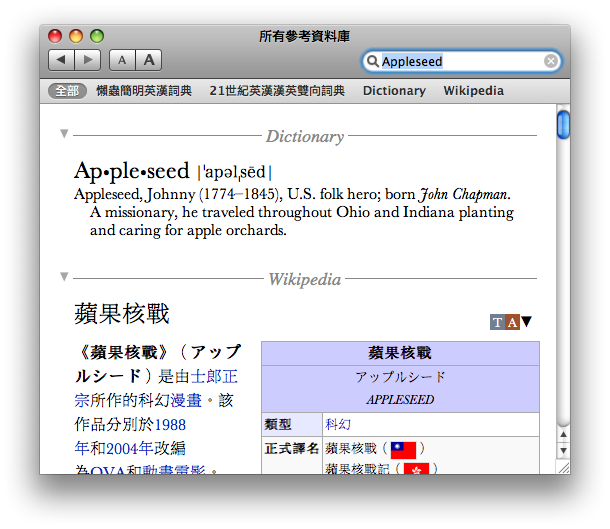Clear the search field with the X icon
This screenshot has height=529, width=610.
tap(550, 61)
